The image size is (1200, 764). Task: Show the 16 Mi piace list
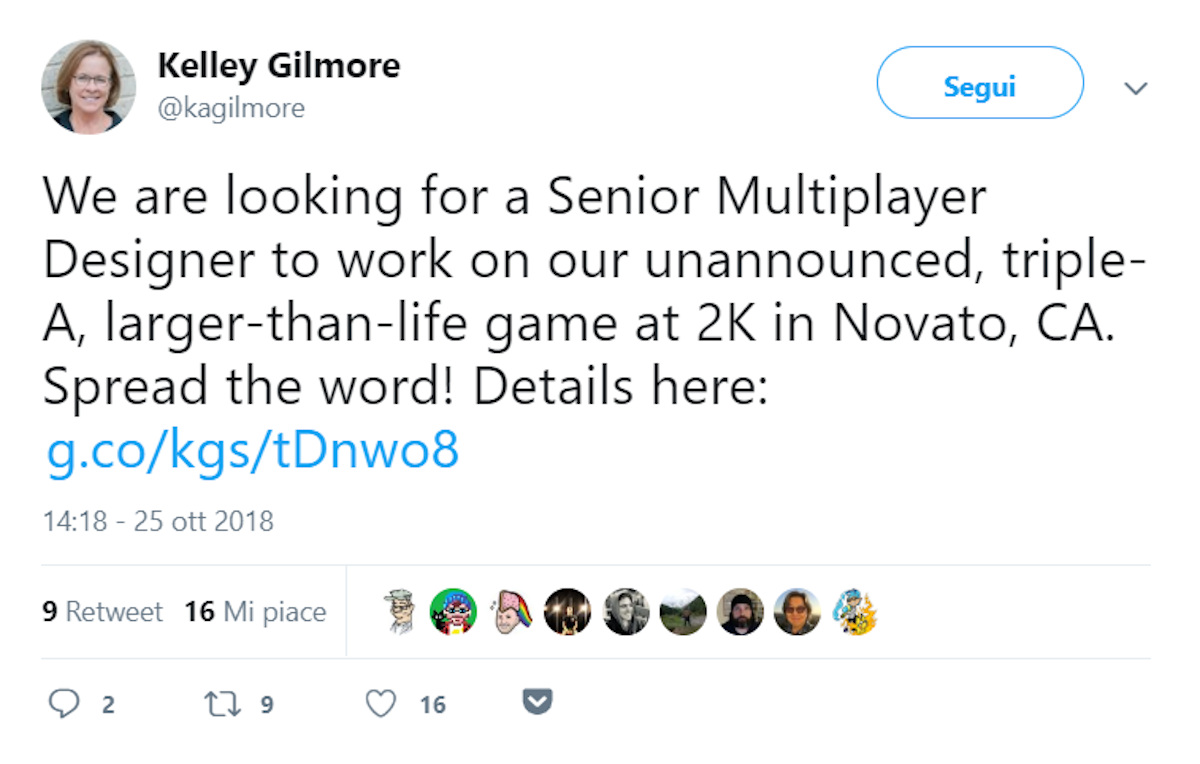click(255, 612)
